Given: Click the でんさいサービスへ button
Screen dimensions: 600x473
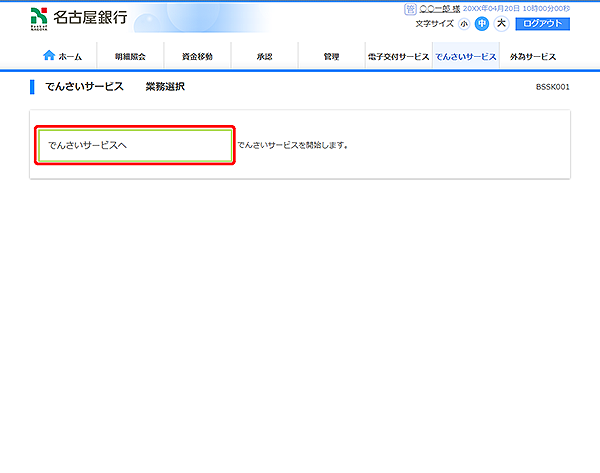Looking at the screenshot, I should pyautogui.click(x=134, y=145).
